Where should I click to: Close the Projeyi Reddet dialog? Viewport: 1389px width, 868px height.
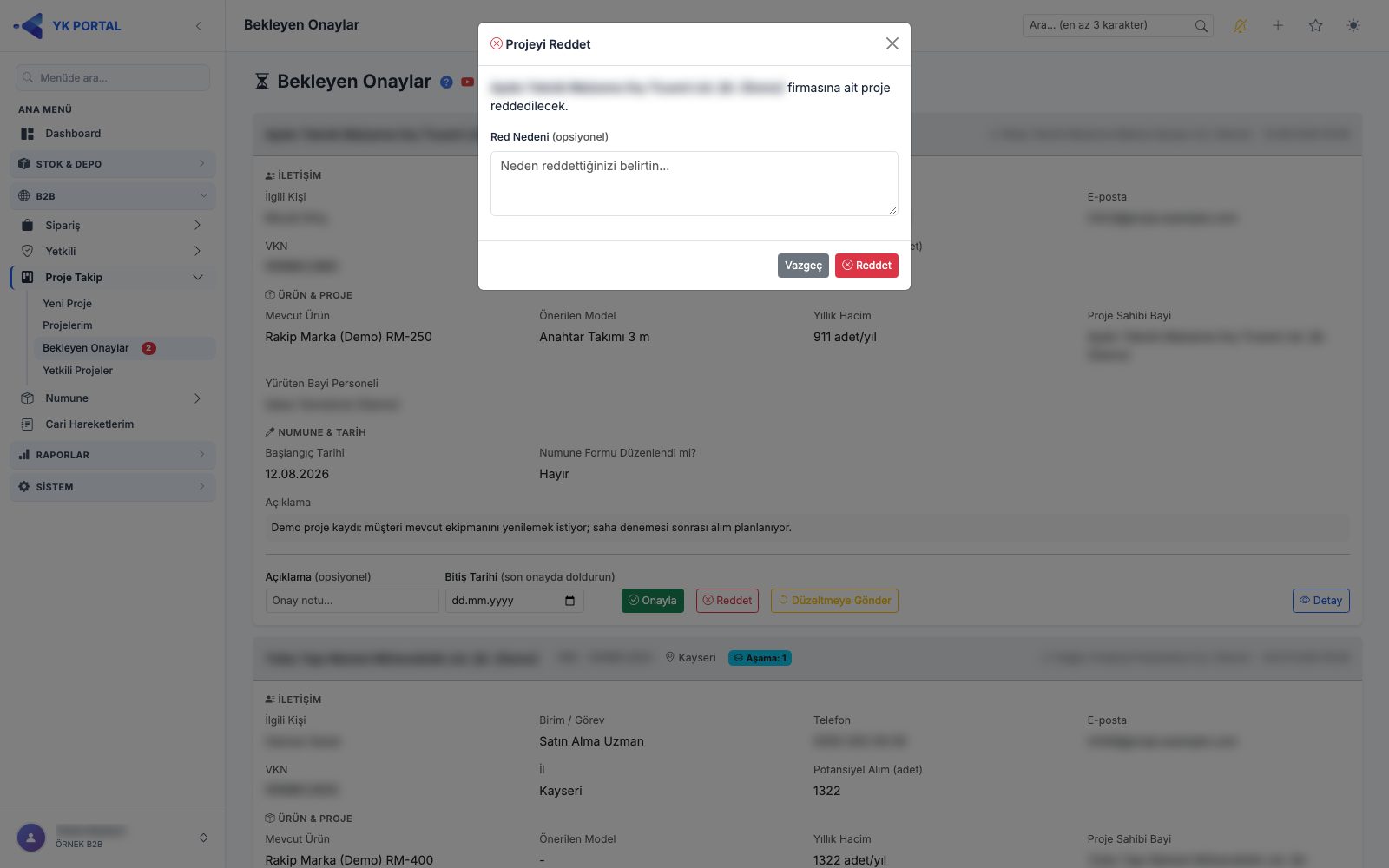892,43
